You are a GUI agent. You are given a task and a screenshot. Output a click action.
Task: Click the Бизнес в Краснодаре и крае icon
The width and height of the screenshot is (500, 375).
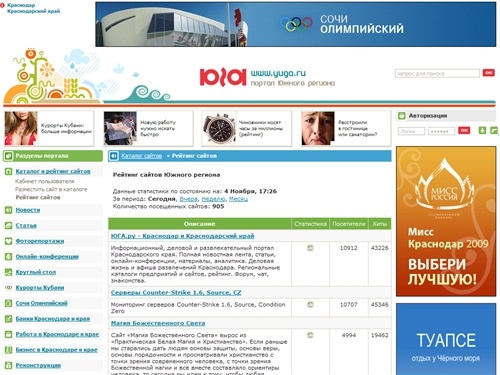click(x=8, y=350)
